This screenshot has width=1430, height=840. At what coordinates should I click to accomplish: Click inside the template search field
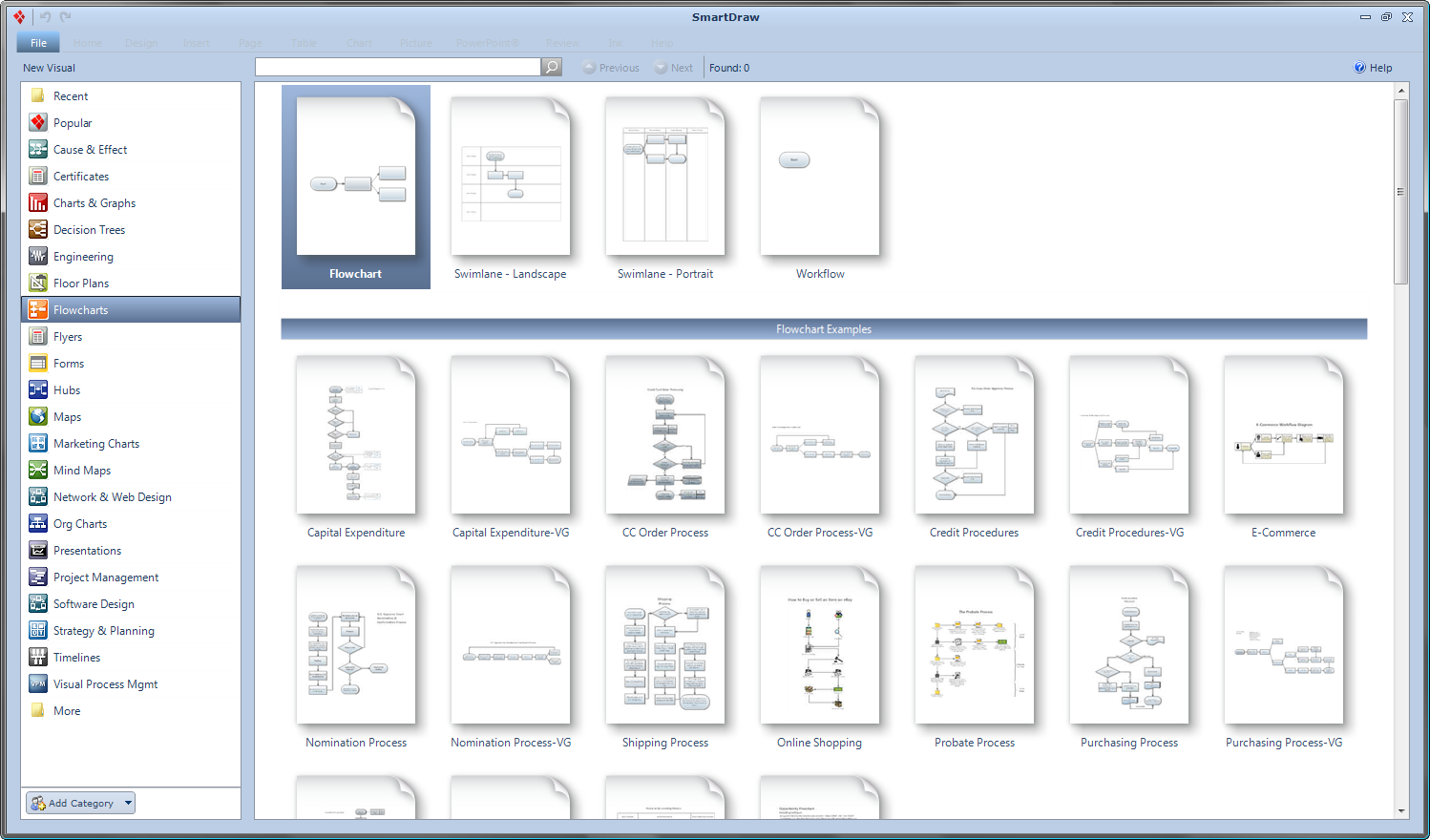point(396,67)
